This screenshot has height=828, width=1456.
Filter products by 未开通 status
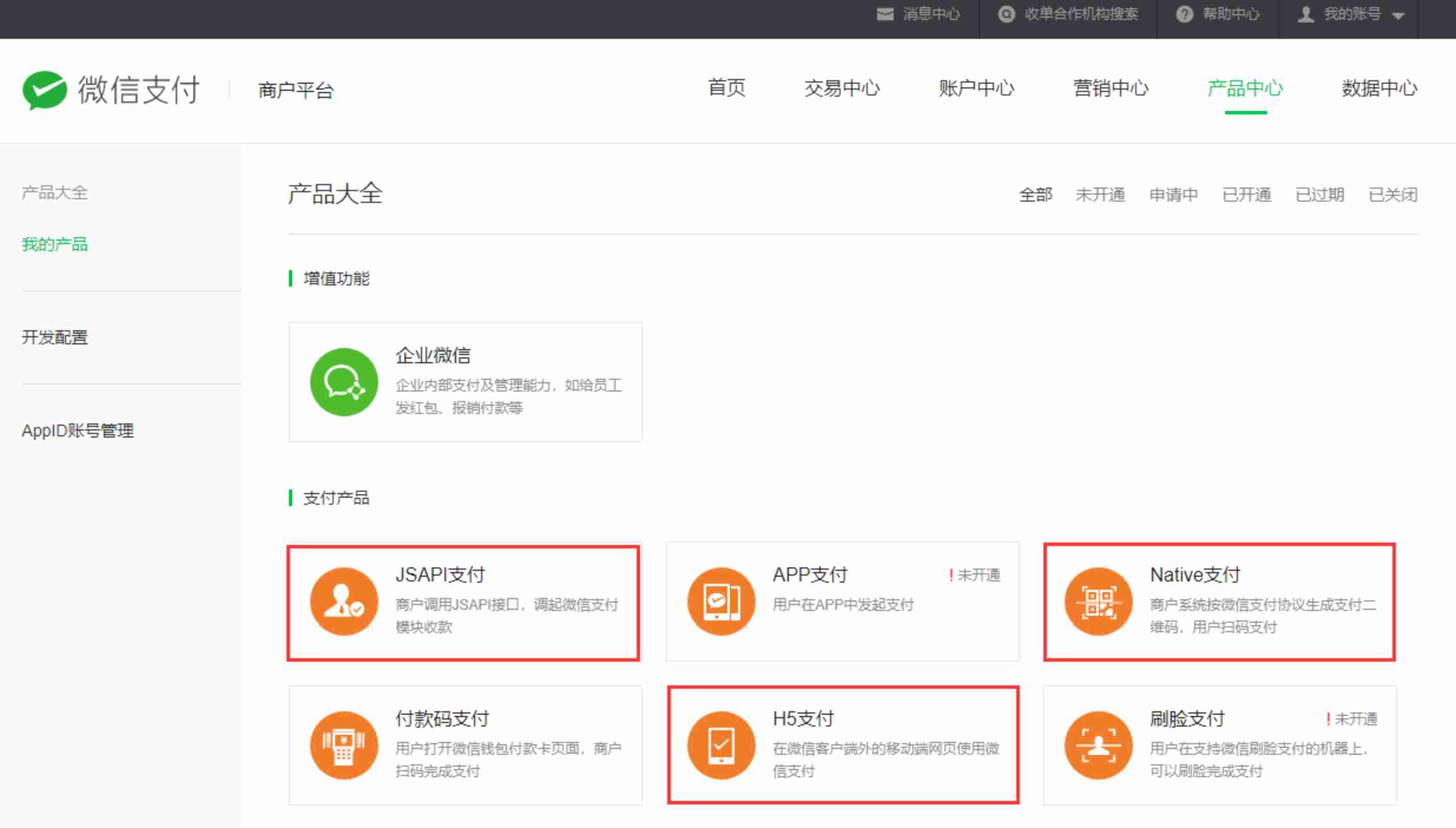click(x=1100, y=195)
